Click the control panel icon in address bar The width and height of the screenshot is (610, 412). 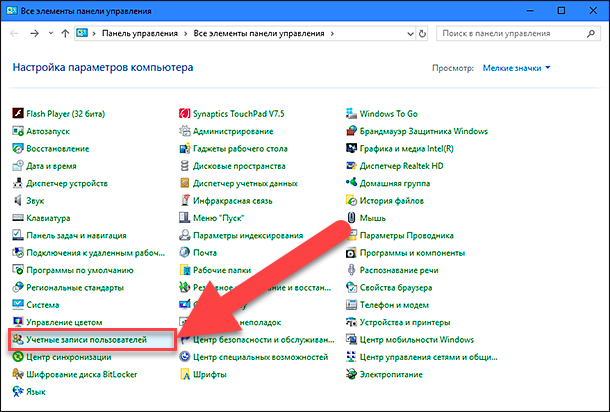82,33
